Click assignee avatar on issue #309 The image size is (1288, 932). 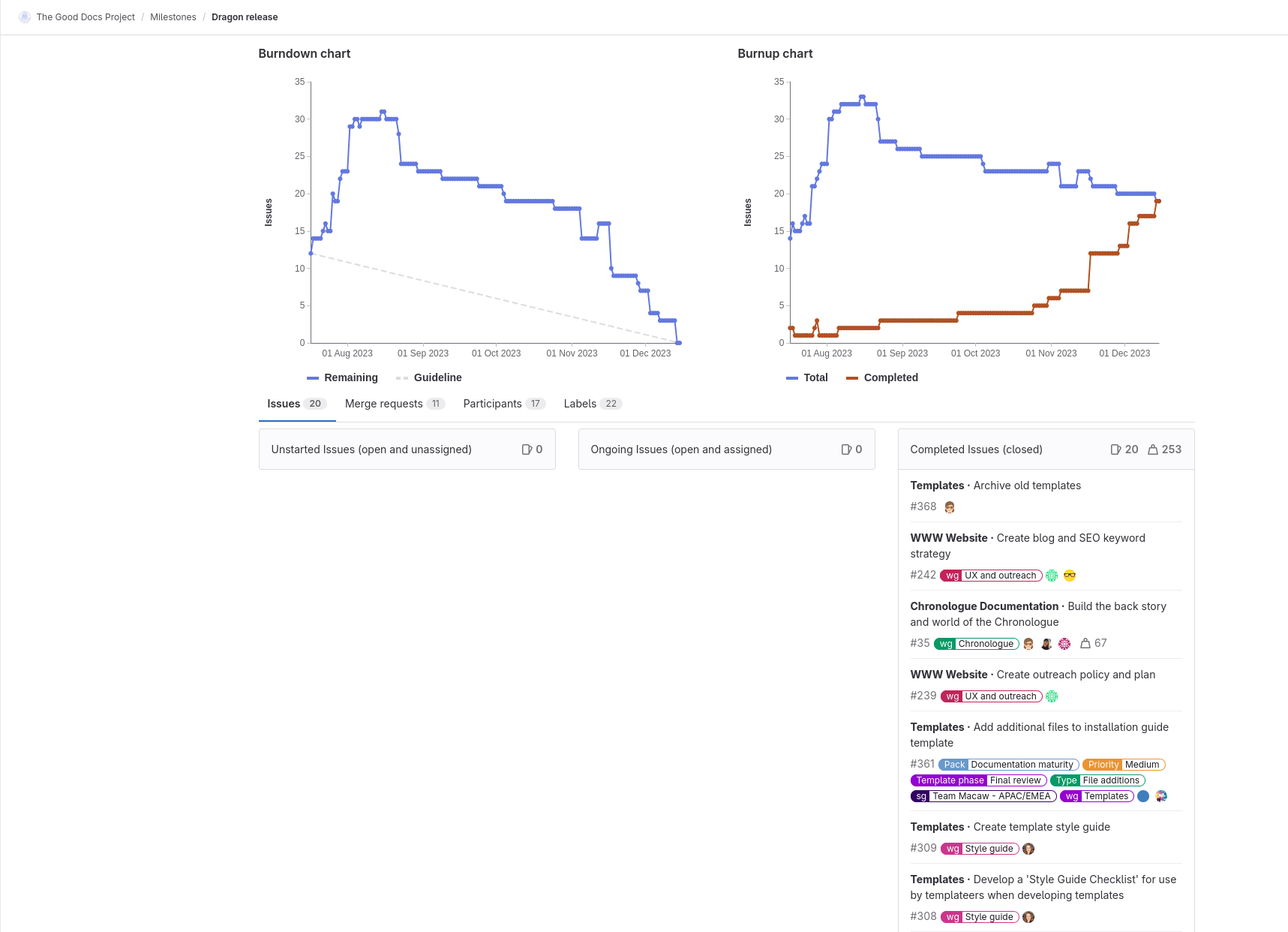1028,849
